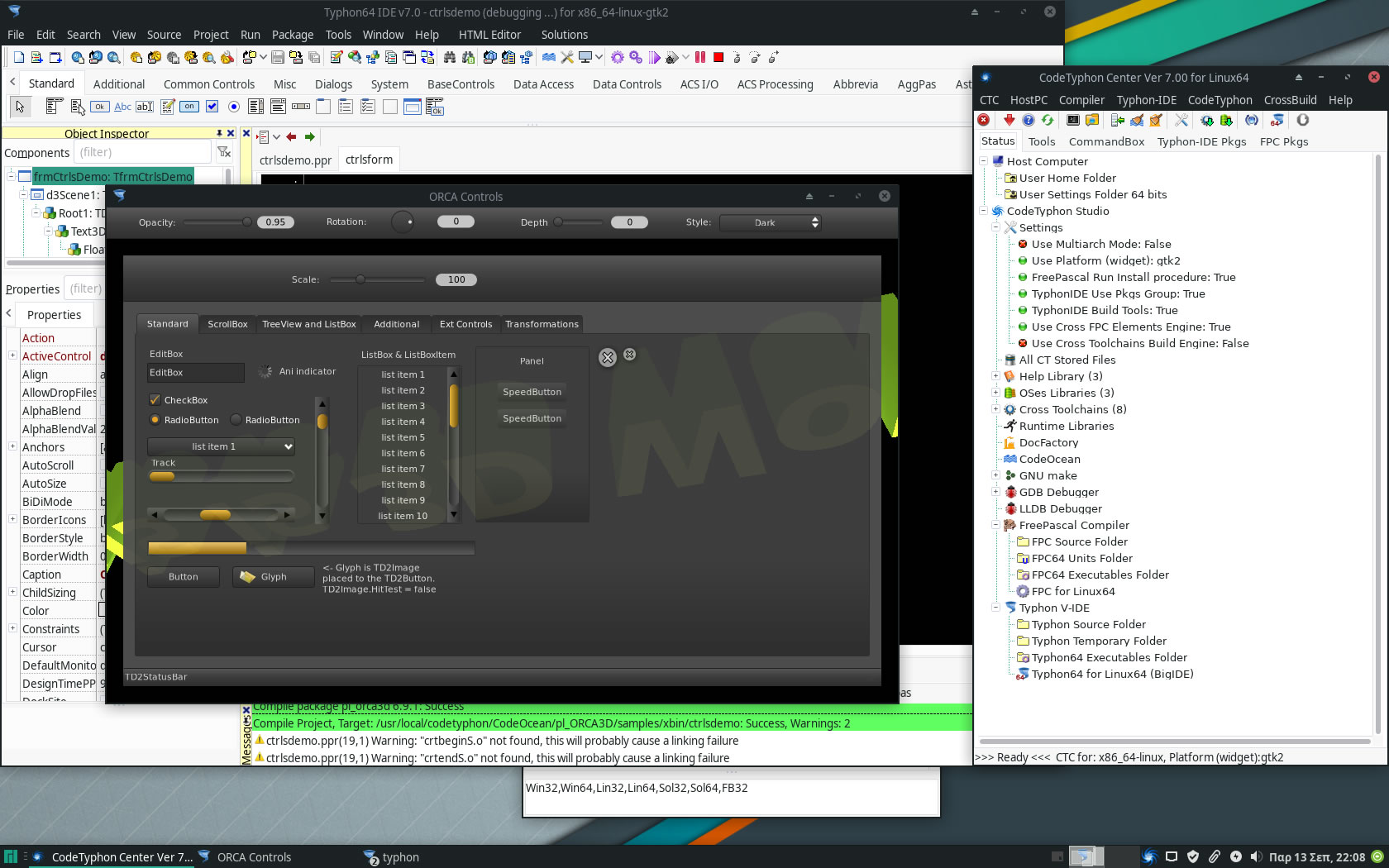Select the TLabel 'Abc' component in palette
Viewport: 1389px width, 868px height.
tap(122, 107)
